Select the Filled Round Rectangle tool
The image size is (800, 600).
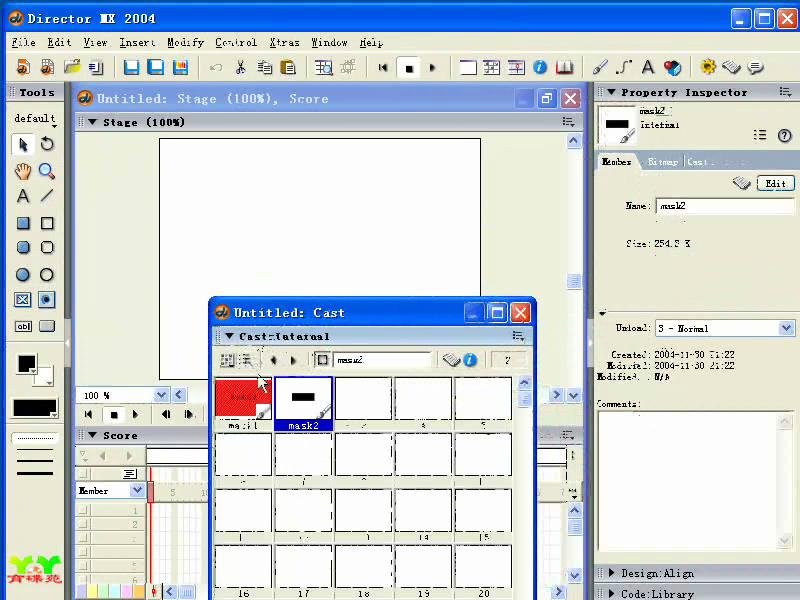pos(23,247)
